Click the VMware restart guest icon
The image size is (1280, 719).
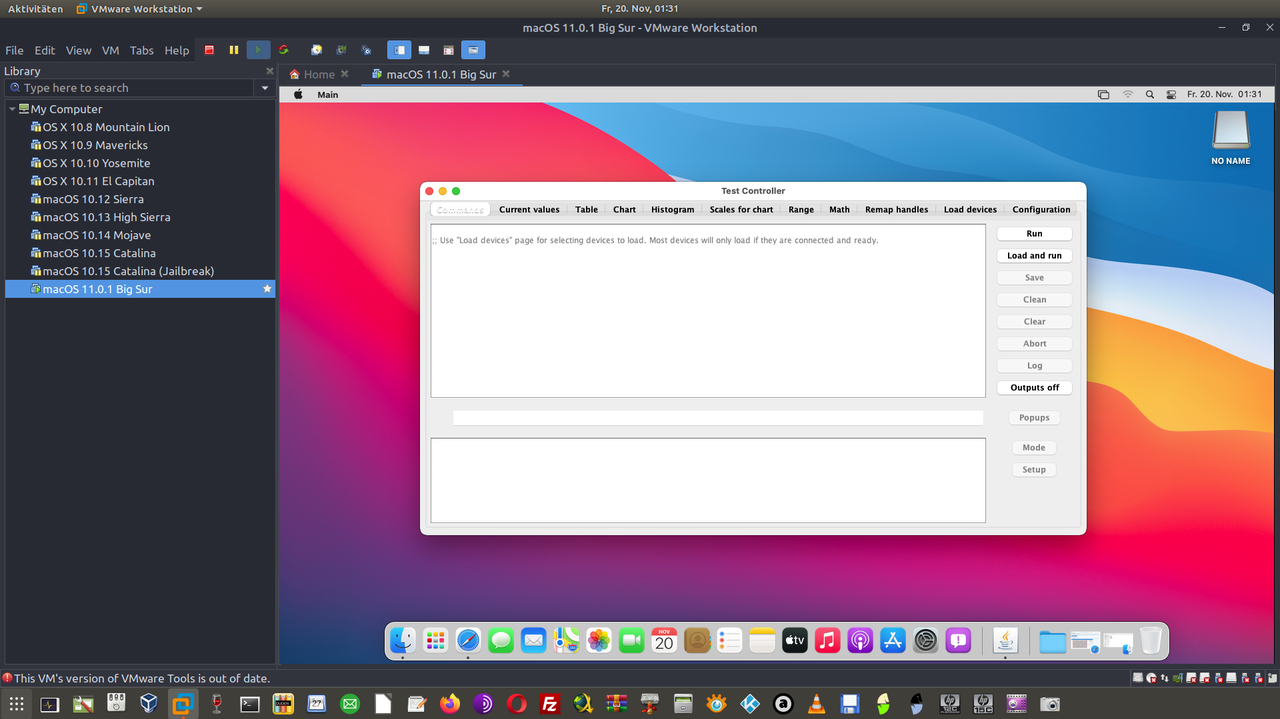pos(284,50)
